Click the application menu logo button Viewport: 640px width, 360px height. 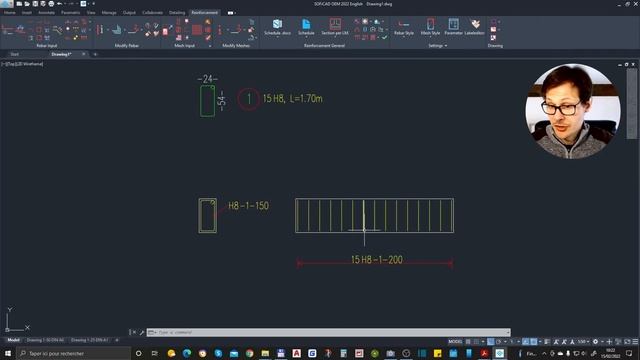[x=7, y=4]
